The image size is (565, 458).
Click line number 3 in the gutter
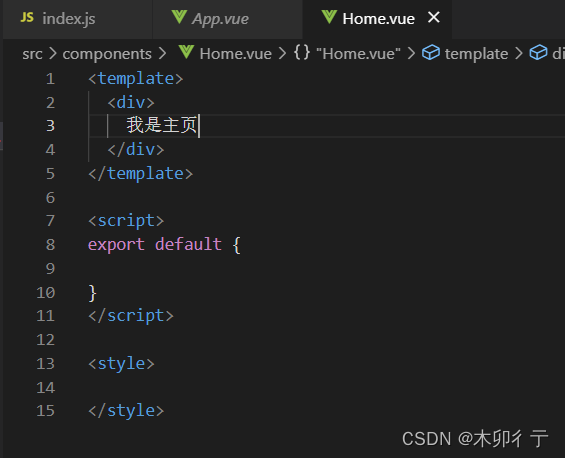[50, 126]
